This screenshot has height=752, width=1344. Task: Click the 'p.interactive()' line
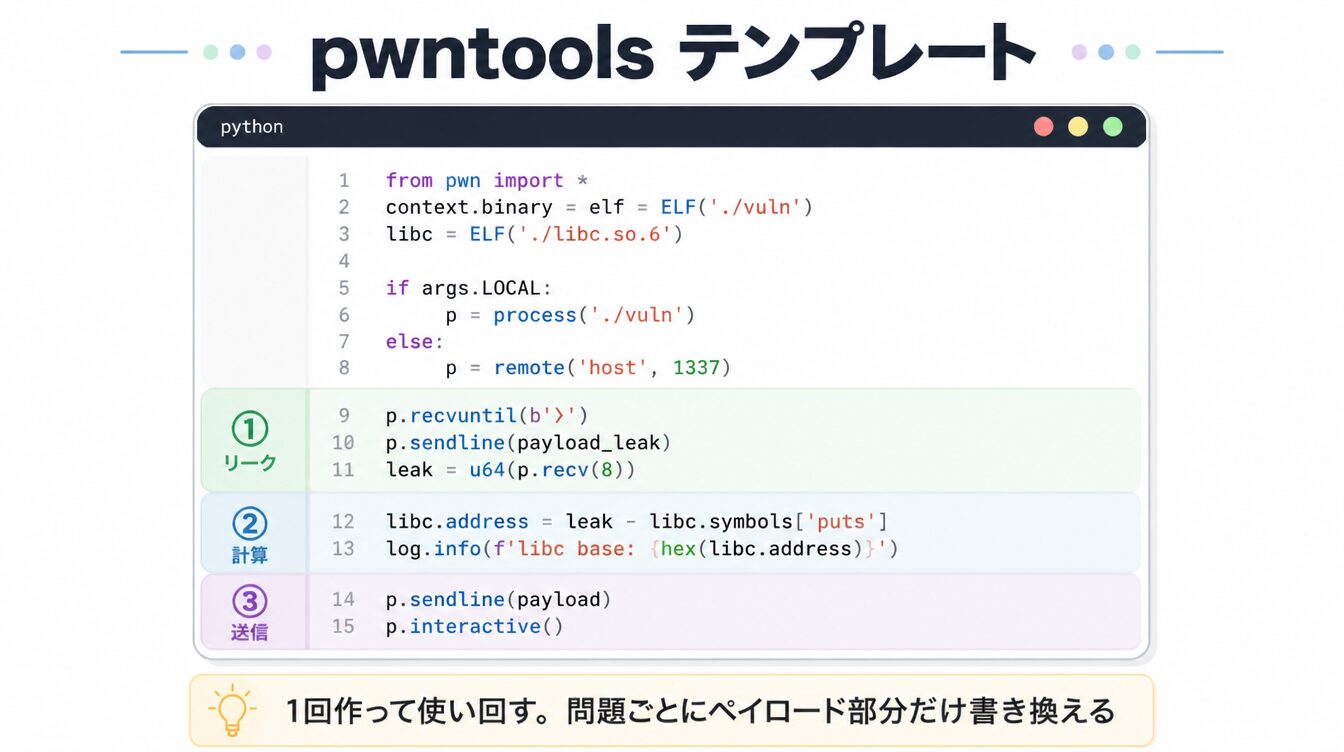475,627
